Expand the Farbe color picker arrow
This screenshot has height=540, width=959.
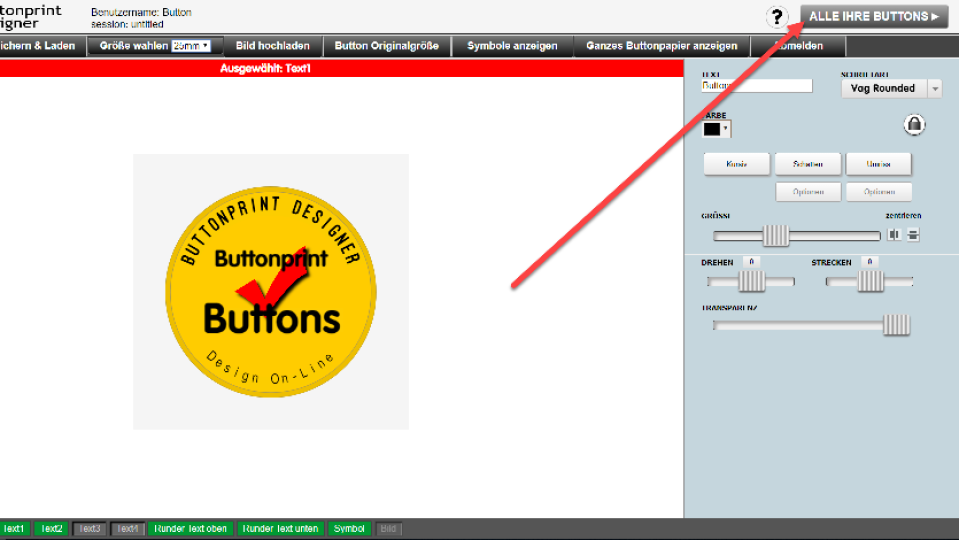(x=725, y=129)
